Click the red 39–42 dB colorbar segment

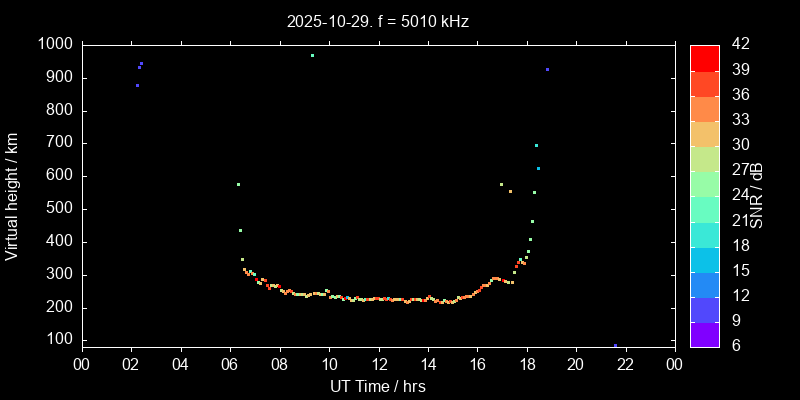(x=704, y=57)
